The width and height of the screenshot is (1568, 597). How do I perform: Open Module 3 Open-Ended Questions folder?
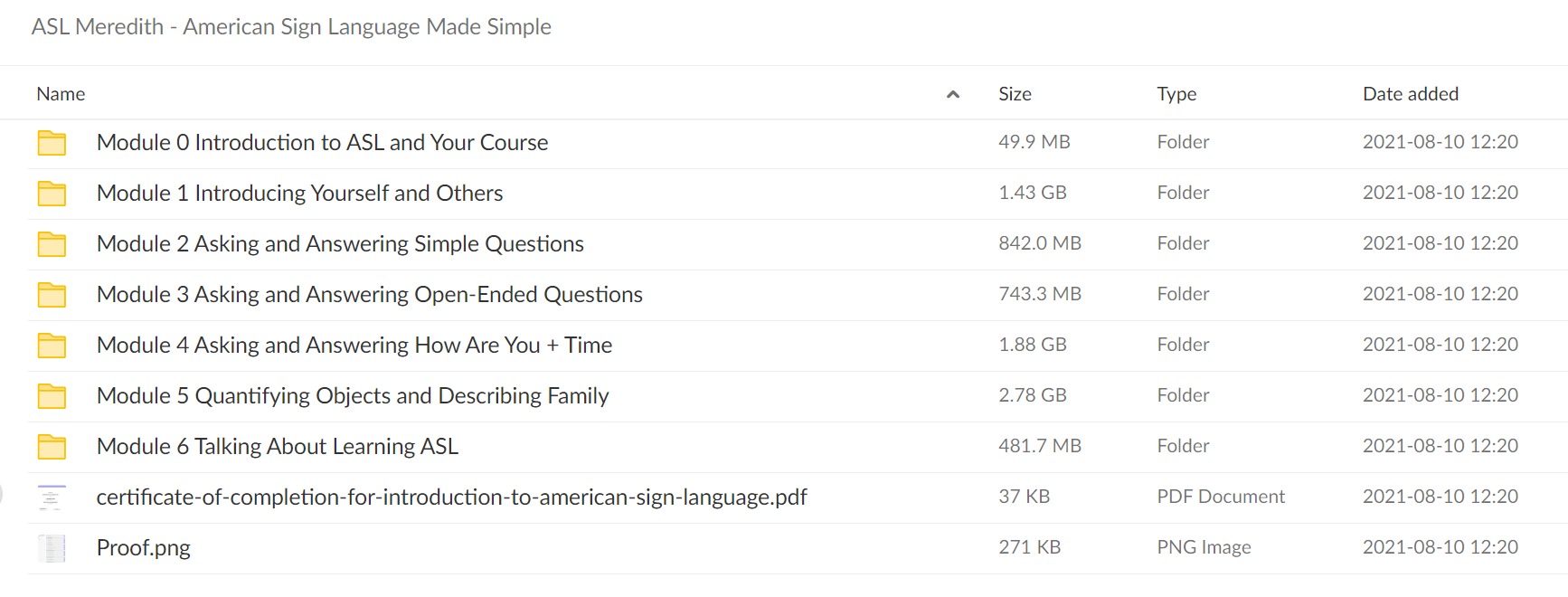(x=370, y=295)
